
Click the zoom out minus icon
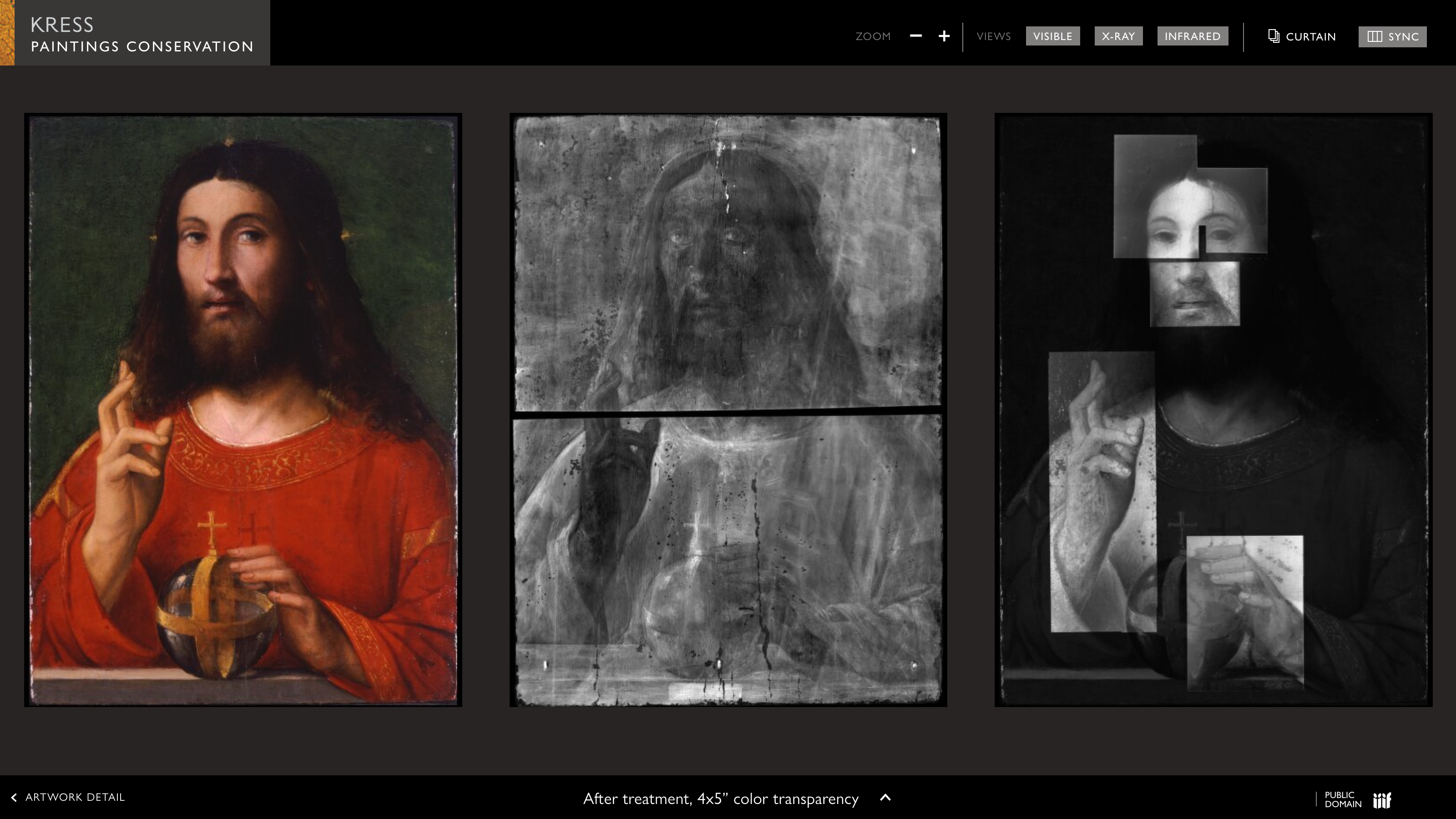coord(915,36)
